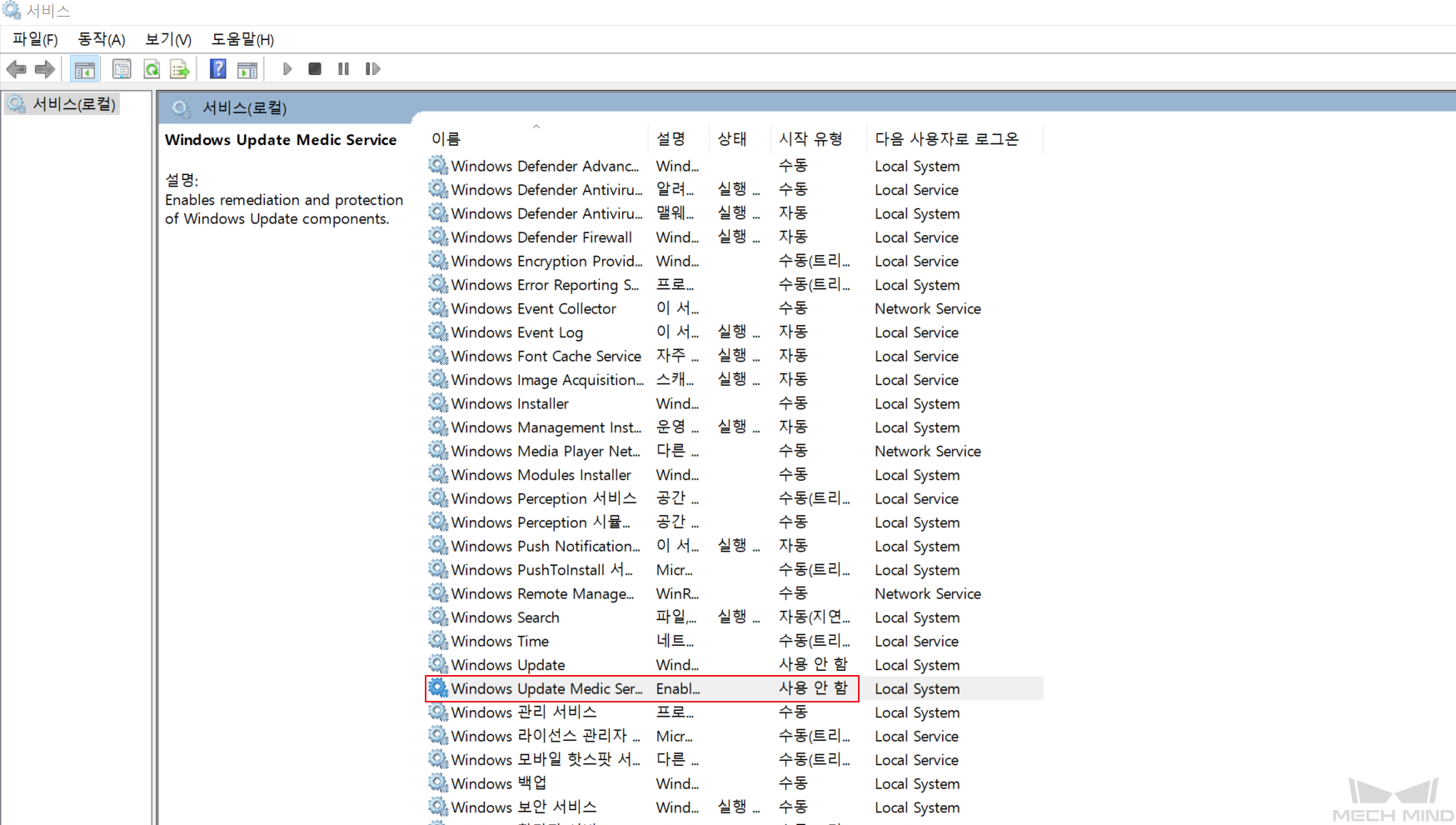Image resolution: width=1456 pixels, height=825 pixels.
Task: Stop the service with the stop icon
Action: 315,69
